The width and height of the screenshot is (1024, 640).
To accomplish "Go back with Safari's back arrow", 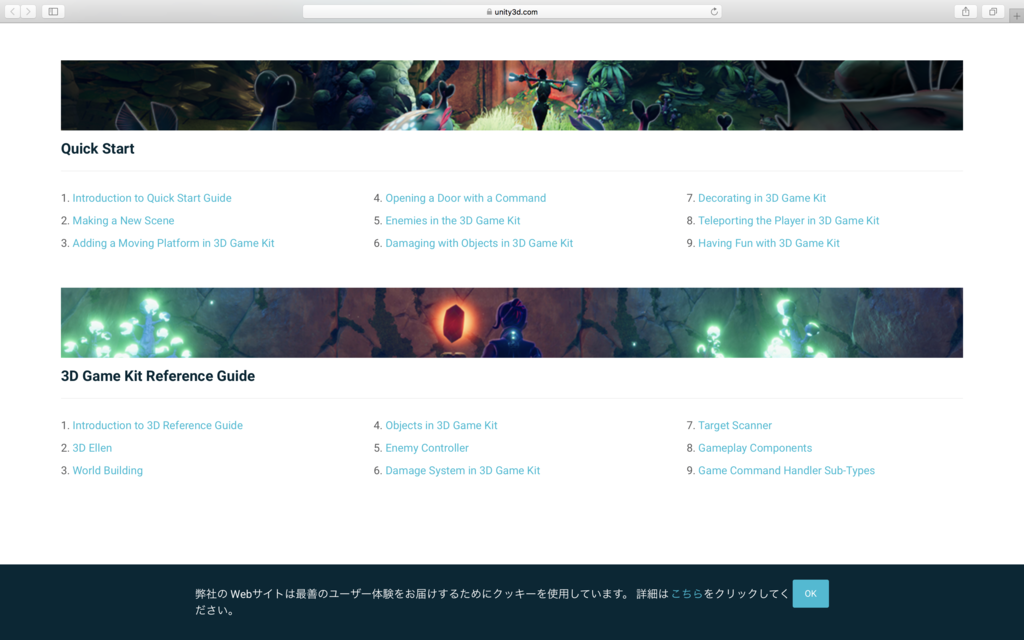I will 12,11.
